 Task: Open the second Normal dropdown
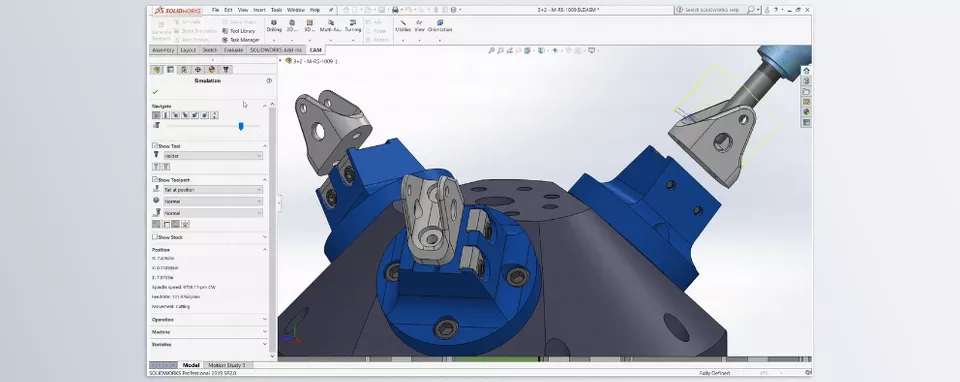pyautogui.click(x=212, y=213)
